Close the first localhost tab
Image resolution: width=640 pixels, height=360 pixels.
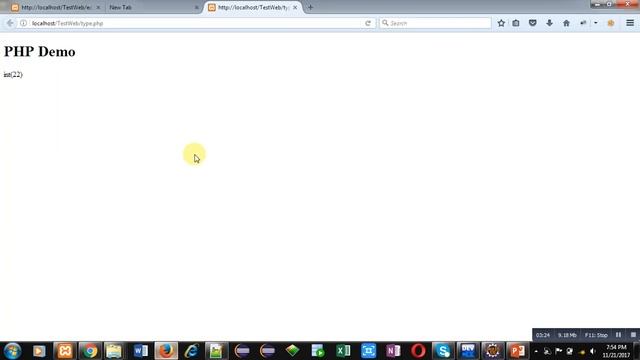click(98, 7)
